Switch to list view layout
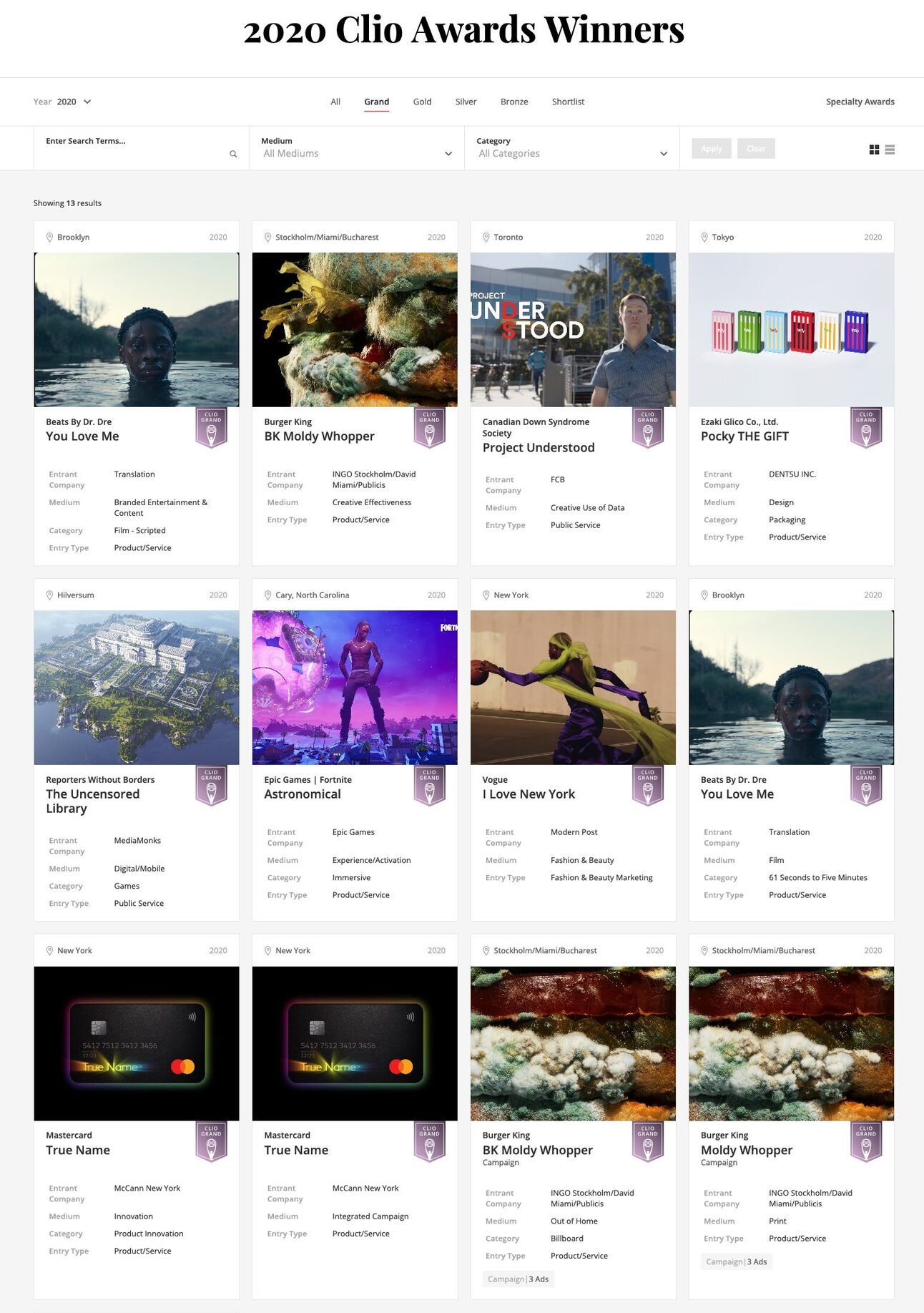This screenshot has height=1313, width=924. coord(890,150)
